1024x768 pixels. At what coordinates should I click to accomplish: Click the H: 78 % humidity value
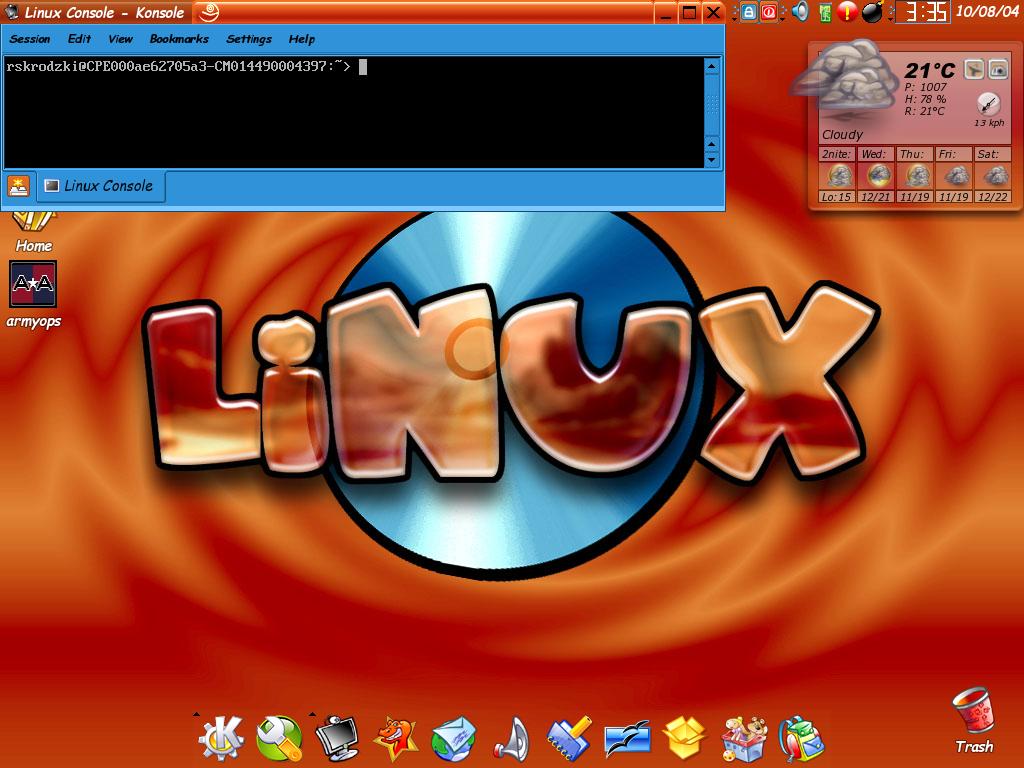[925, 99]
